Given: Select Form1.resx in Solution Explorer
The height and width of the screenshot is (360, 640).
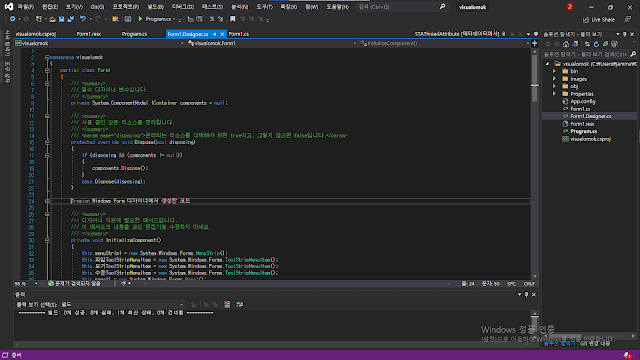Looking at the screenshot, I should click(x=582, y=124).
